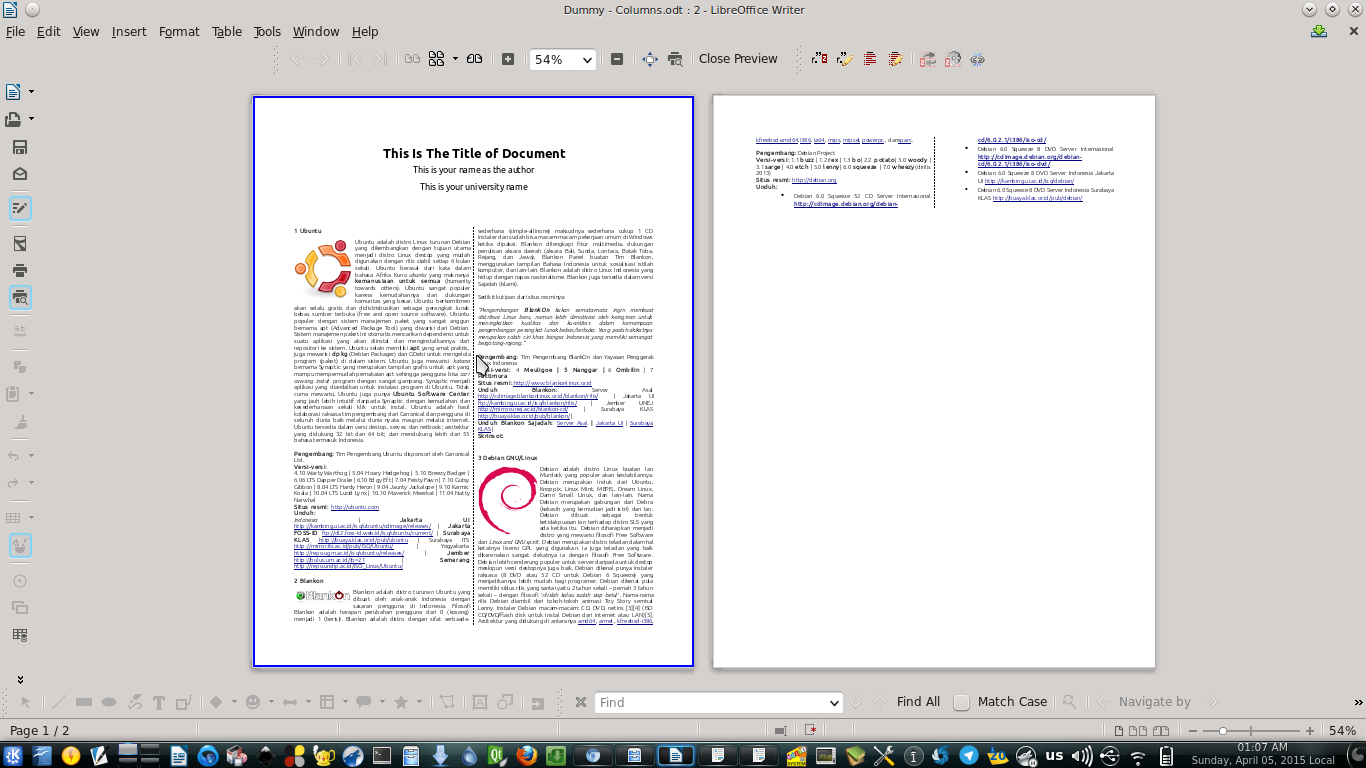Open the recent documents dropdown arrow
1366x768 pixels.
[x=31, y=119]
